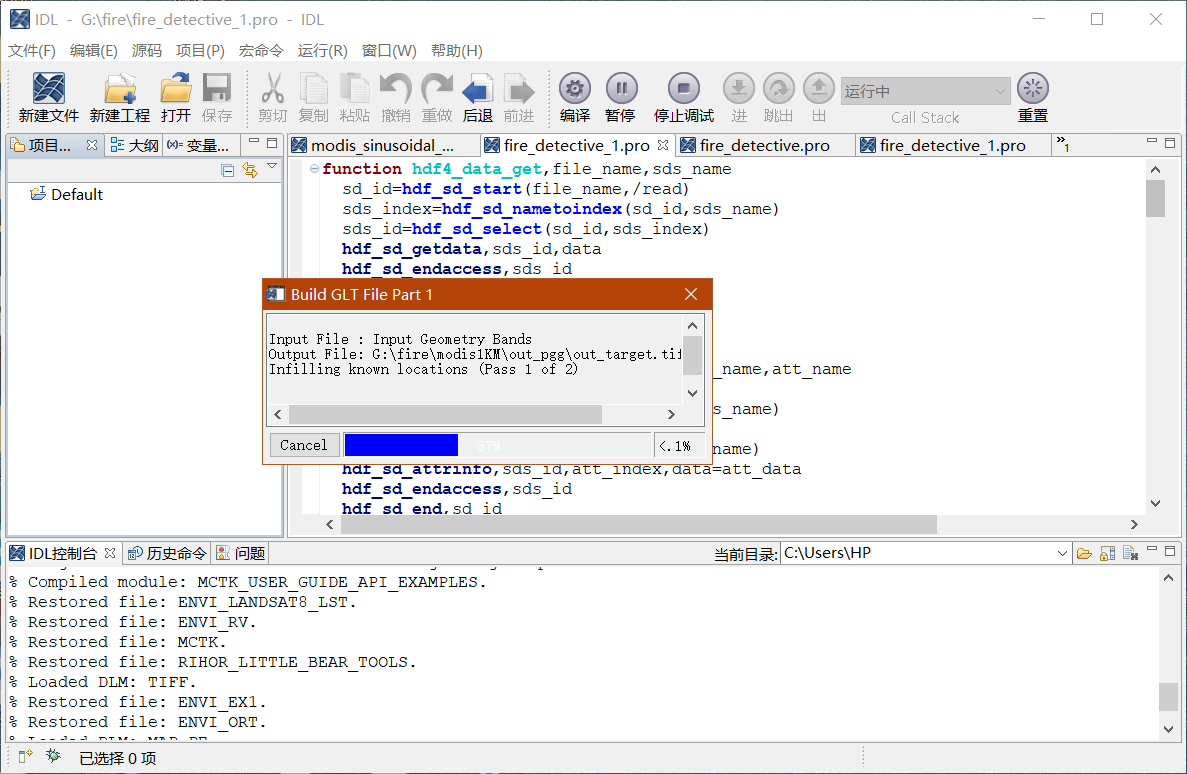Open the 文件(F) menu

pos(32,51)
